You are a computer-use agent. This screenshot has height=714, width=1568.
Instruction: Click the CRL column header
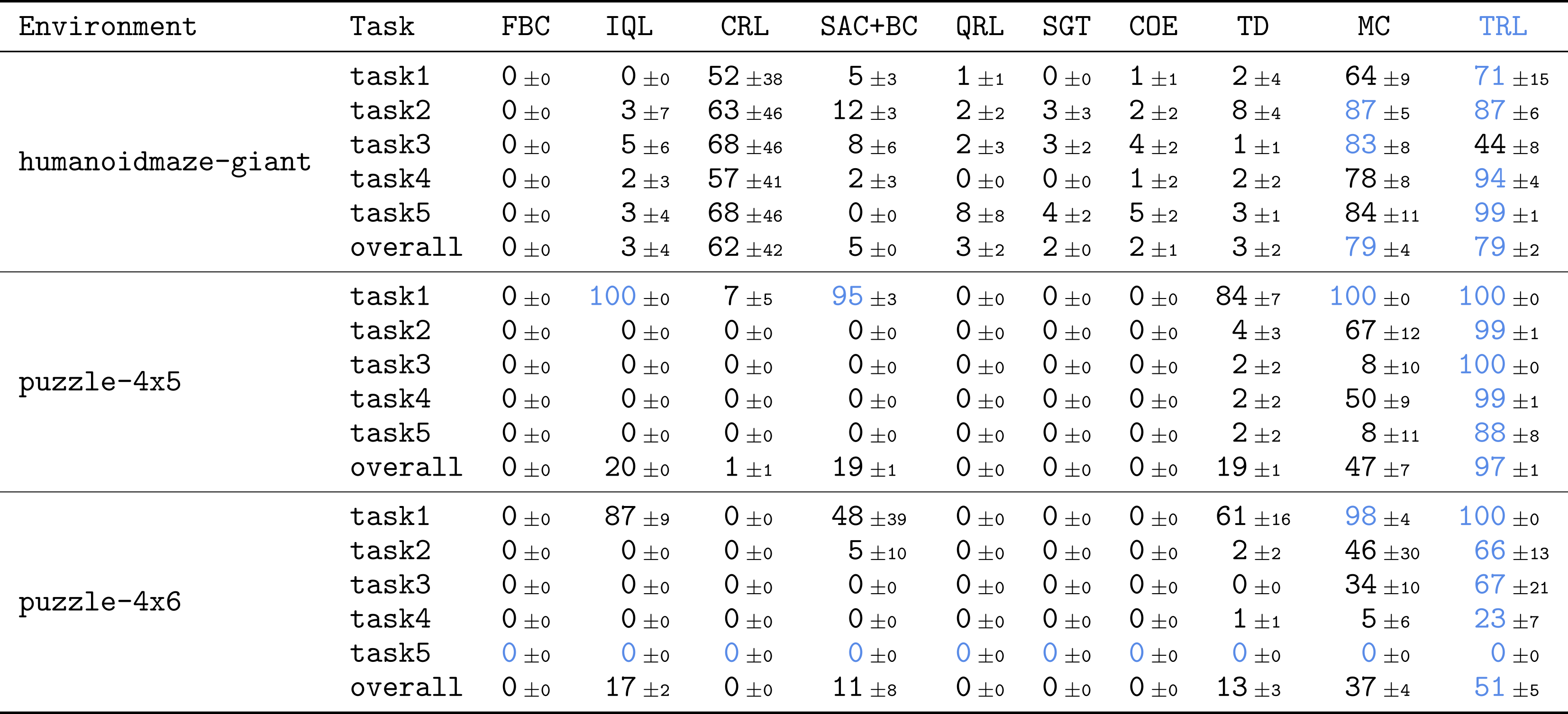tap(745, 27)
